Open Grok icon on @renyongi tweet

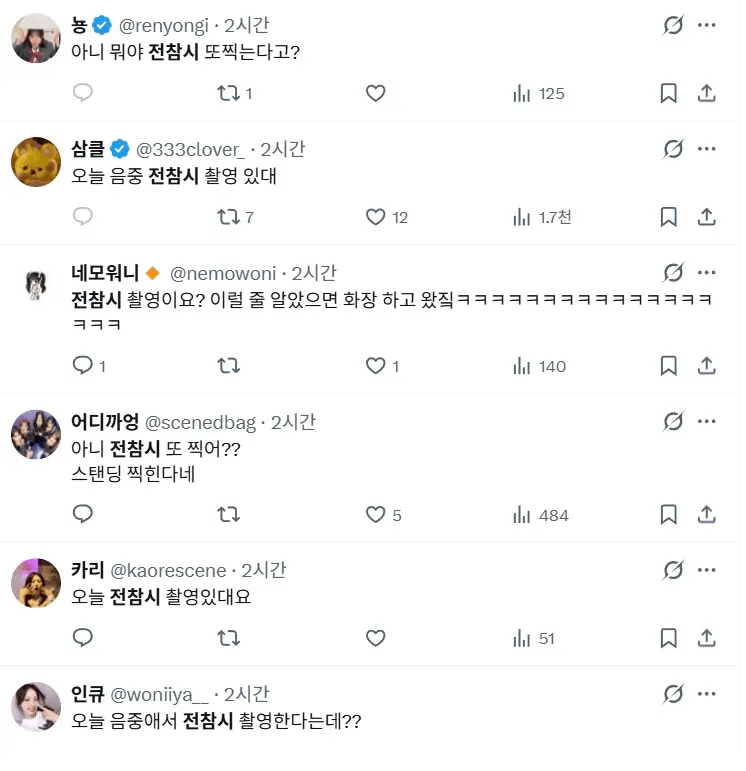673,25
